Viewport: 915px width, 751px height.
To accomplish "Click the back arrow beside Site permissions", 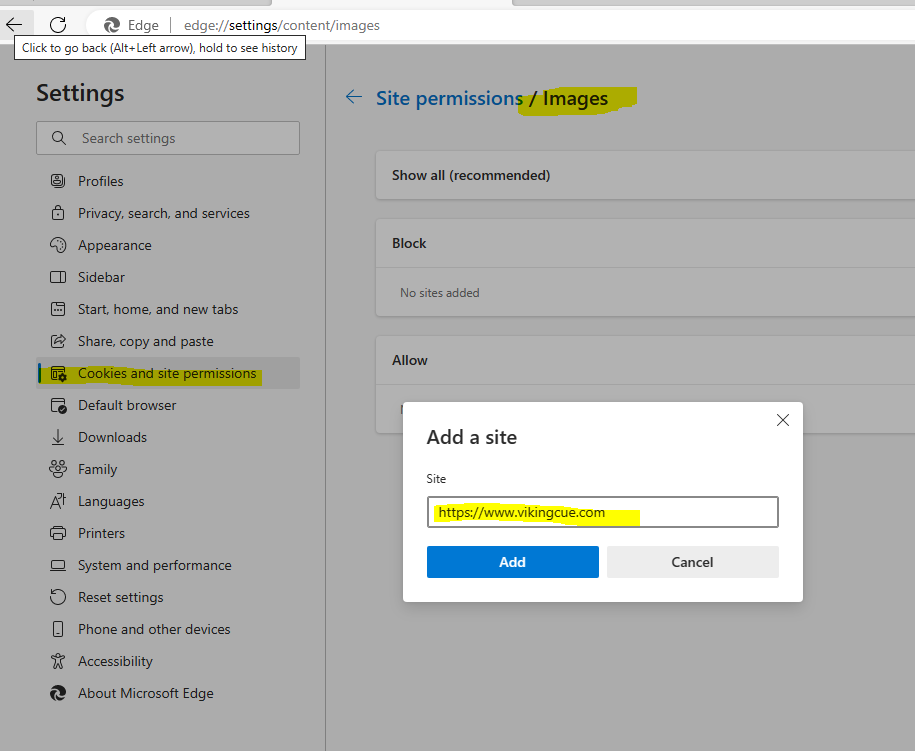I will pos(353,97).
